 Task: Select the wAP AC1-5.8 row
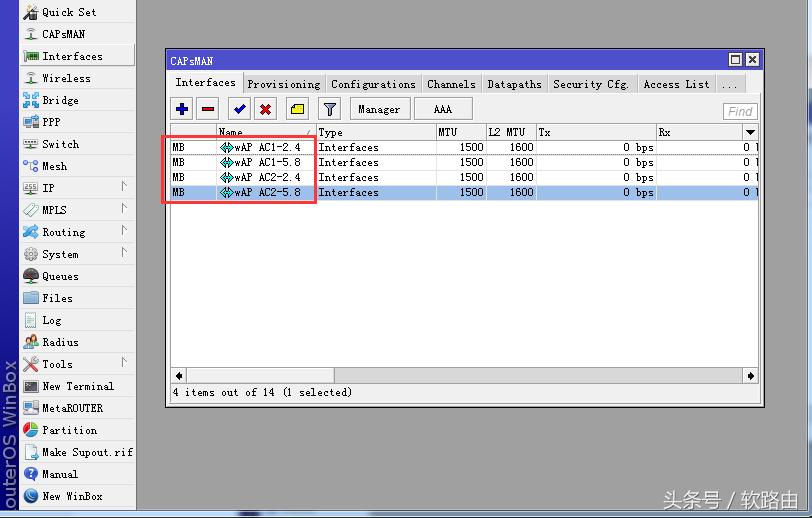click(465, 163)
